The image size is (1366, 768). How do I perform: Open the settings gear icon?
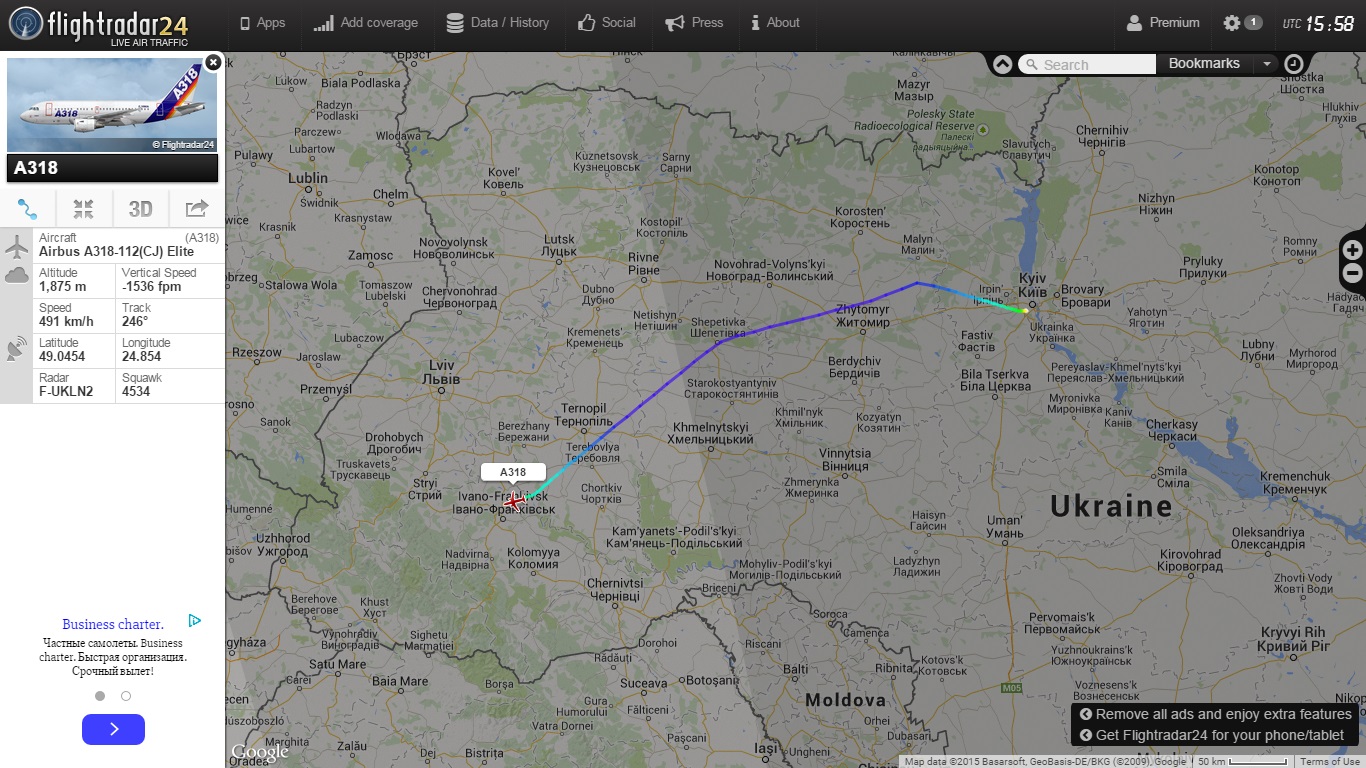pos(1232,23)
